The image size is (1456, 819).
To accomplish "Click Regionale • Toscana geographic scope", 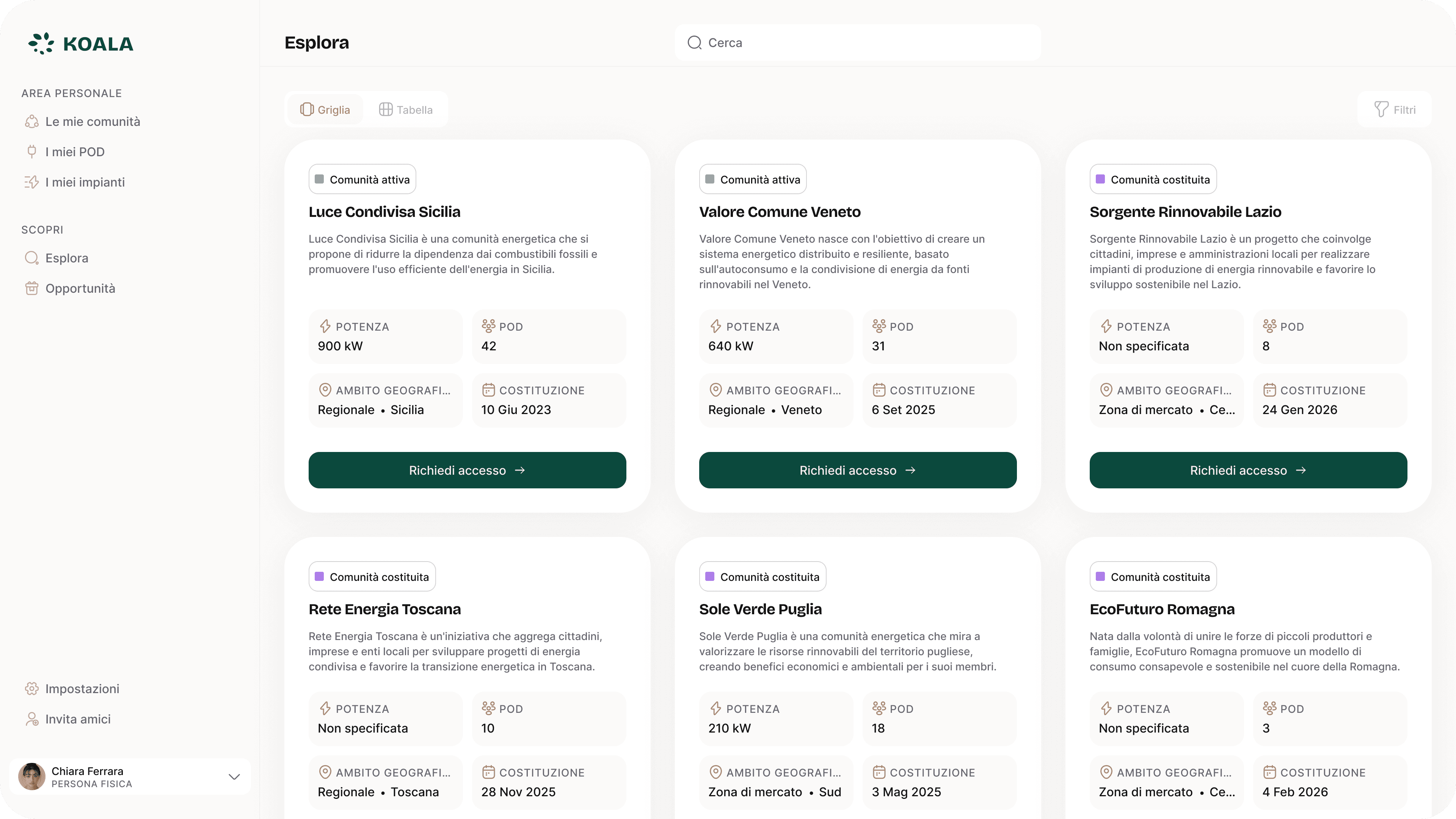I will [x=378, y=792].
